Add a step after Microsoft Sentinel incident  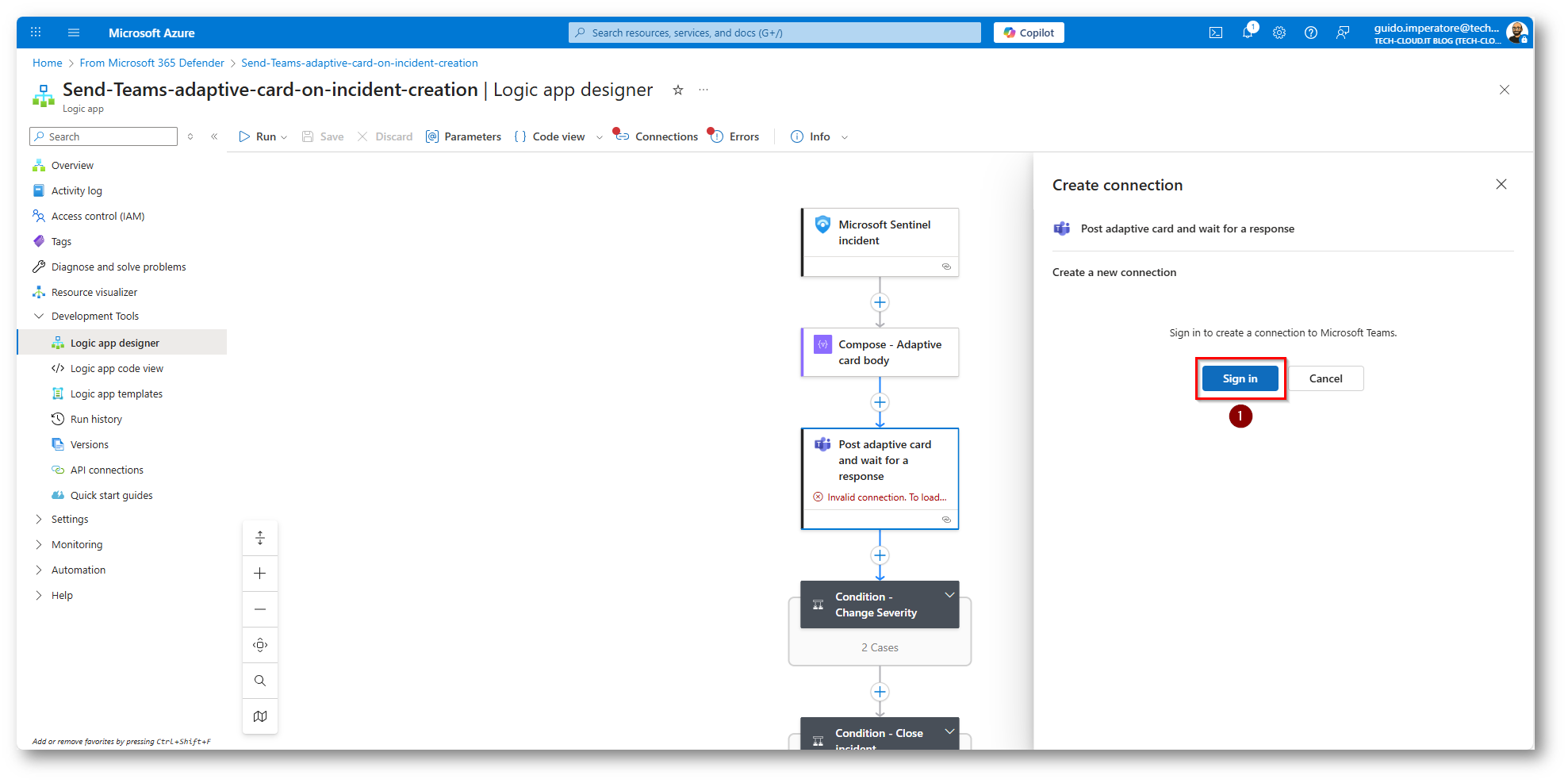pos(880,302)
